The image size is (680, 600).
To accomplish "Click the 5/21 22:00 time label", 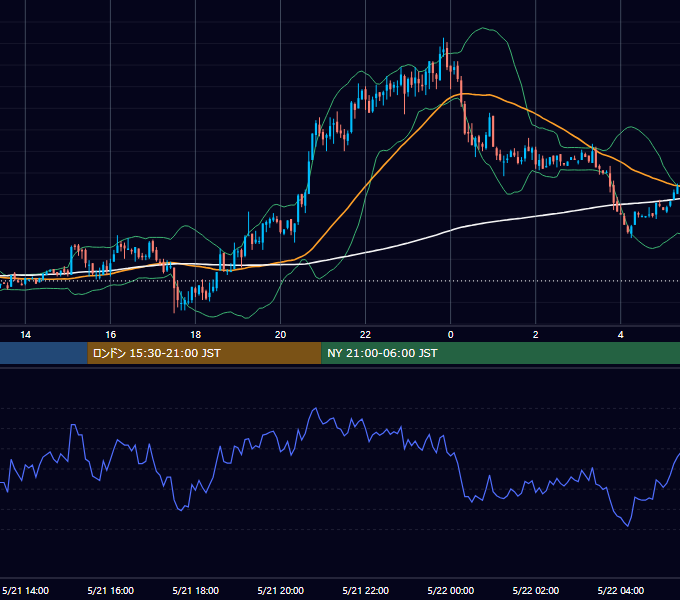I will point(366,590).
